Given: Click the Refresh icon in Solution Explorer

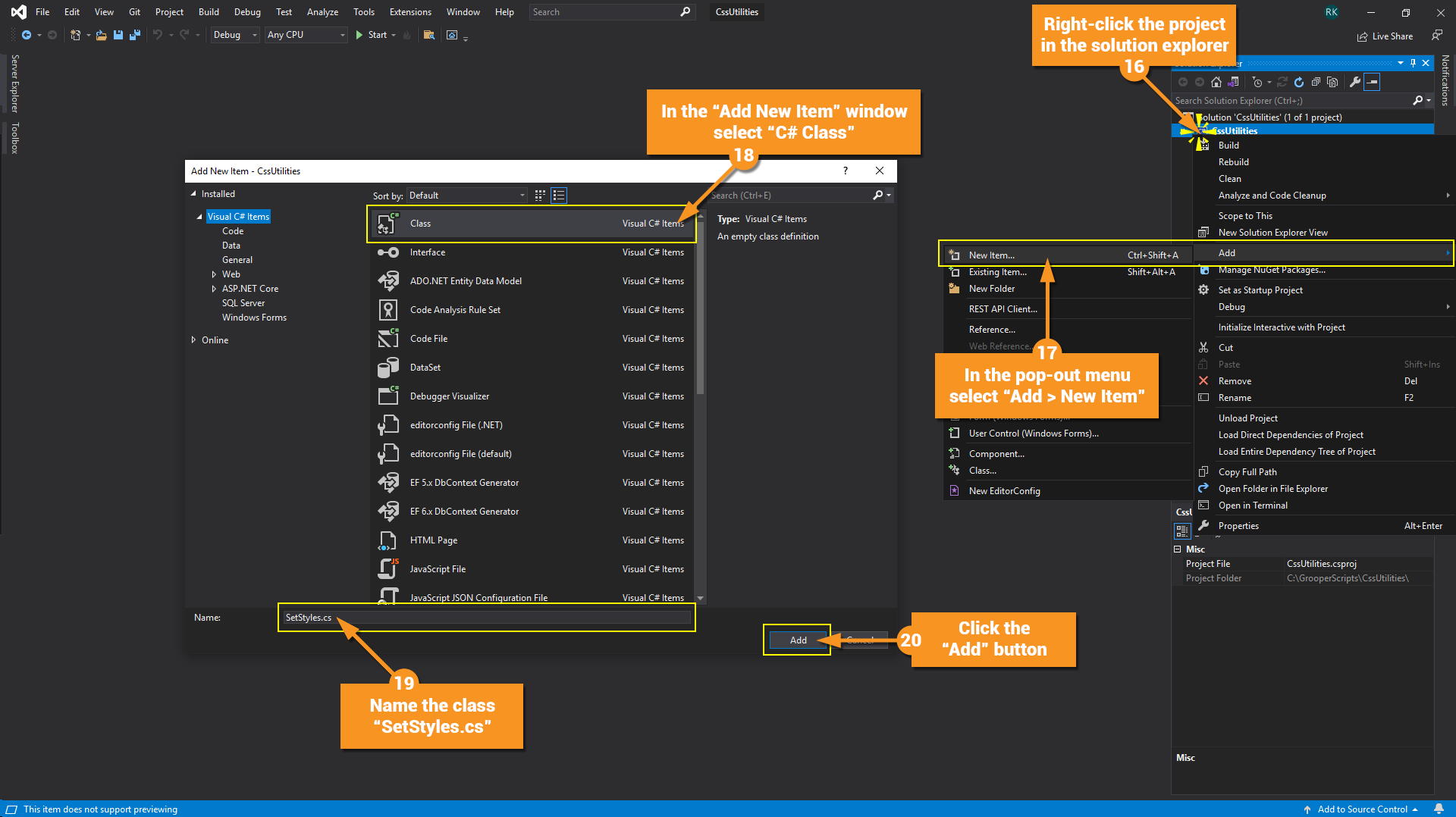Looking at the screenshot, I should pos(1299,82).
